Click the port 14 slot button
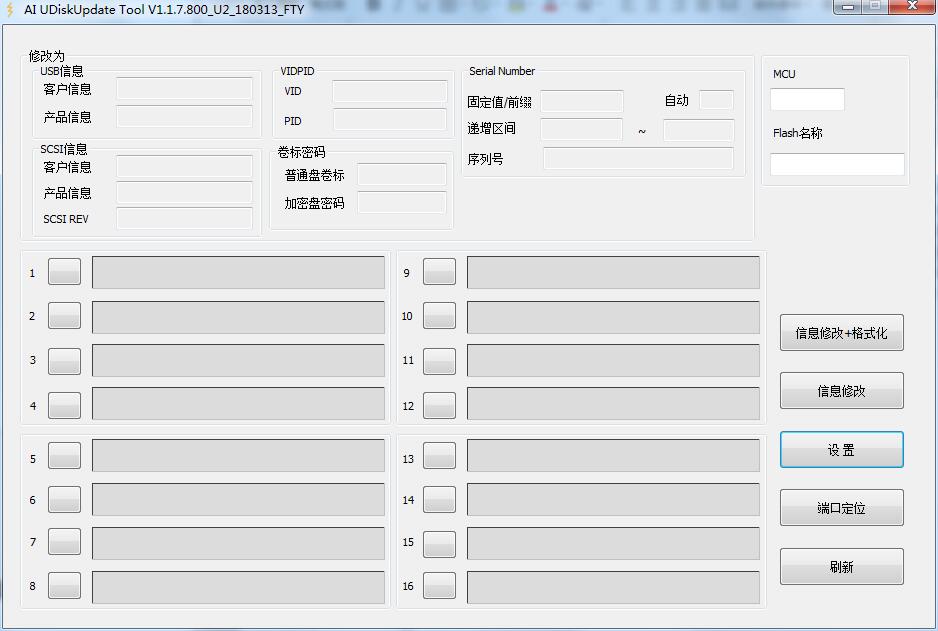Screen dimensions: 938x631 [x=439, y=500]
